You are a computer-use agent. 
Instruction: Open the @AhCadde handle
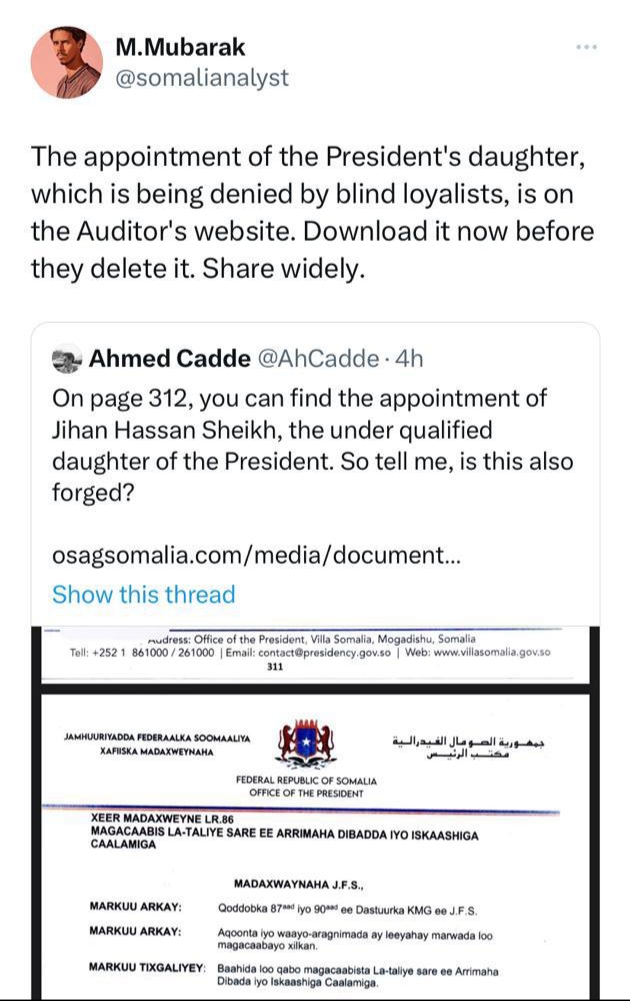point(318,359)
